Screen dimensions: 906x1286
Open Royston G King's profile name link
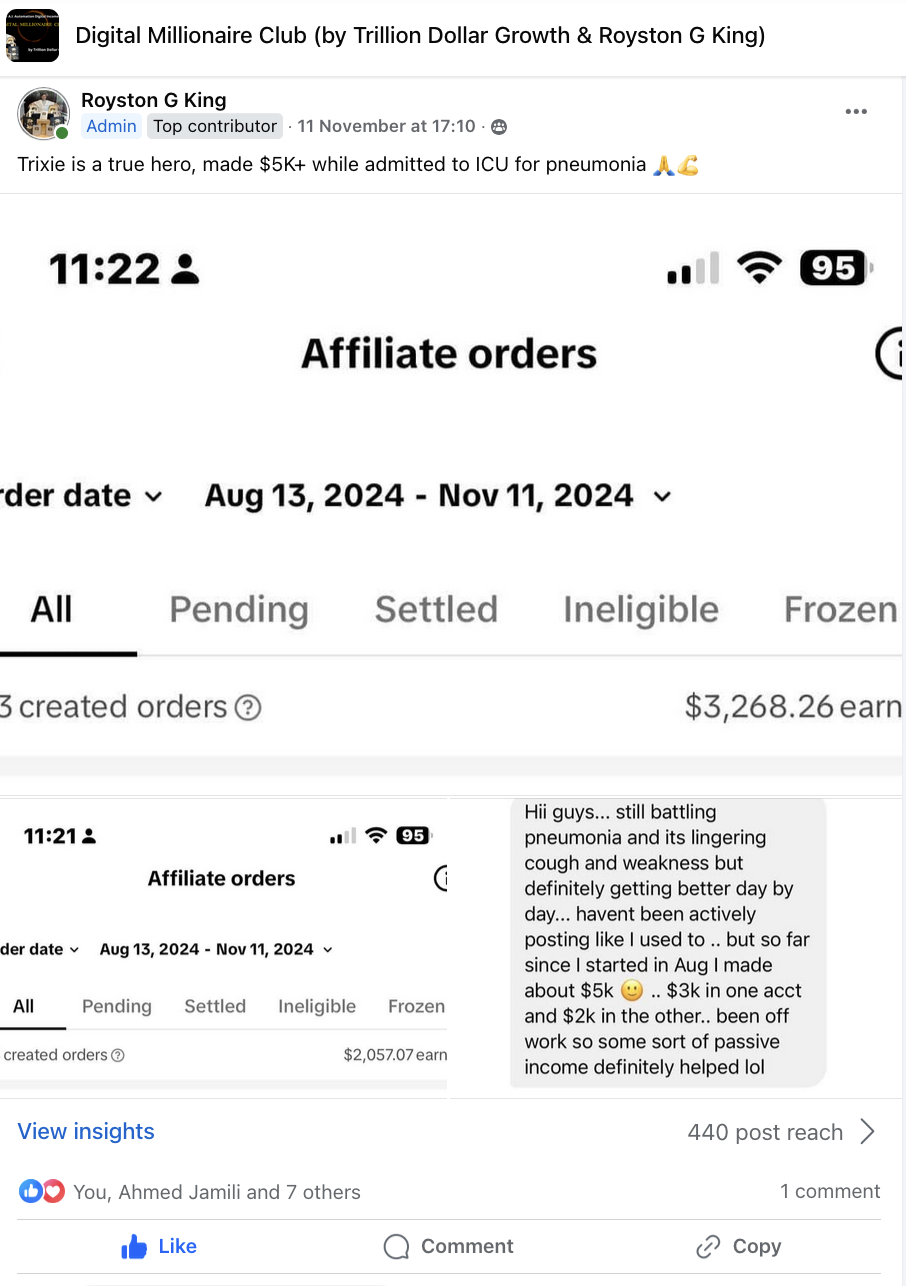(x=154, y=100)
